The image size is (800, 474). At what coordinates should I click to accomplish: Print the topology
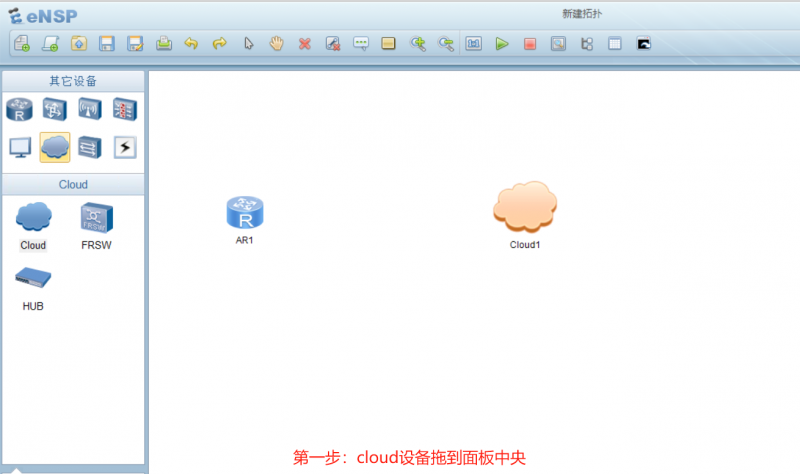coord(164,44)
